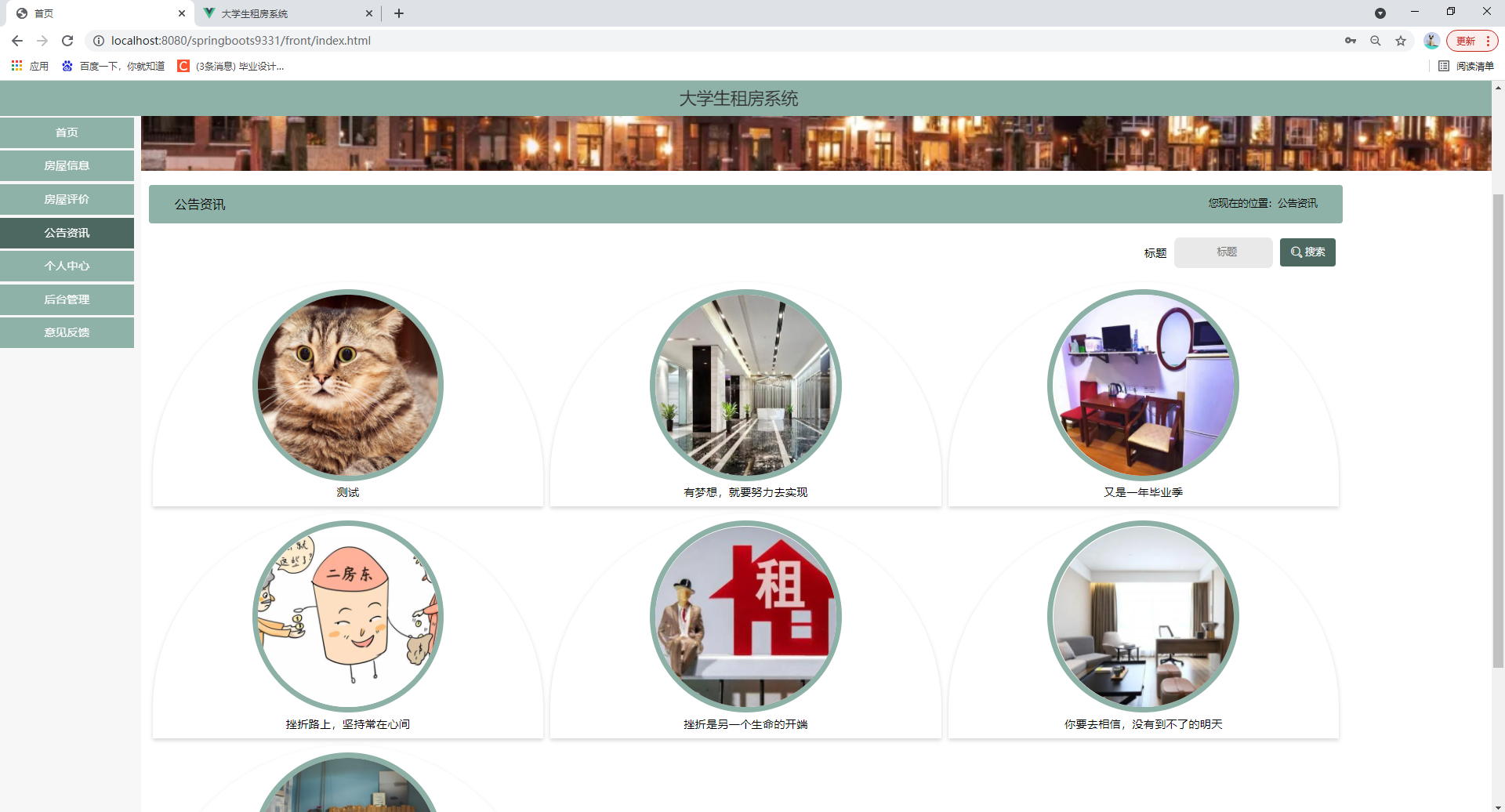Screen dimensions: 1505x812
Task: Click the address bar URL
Action: (x=241, y=41)
